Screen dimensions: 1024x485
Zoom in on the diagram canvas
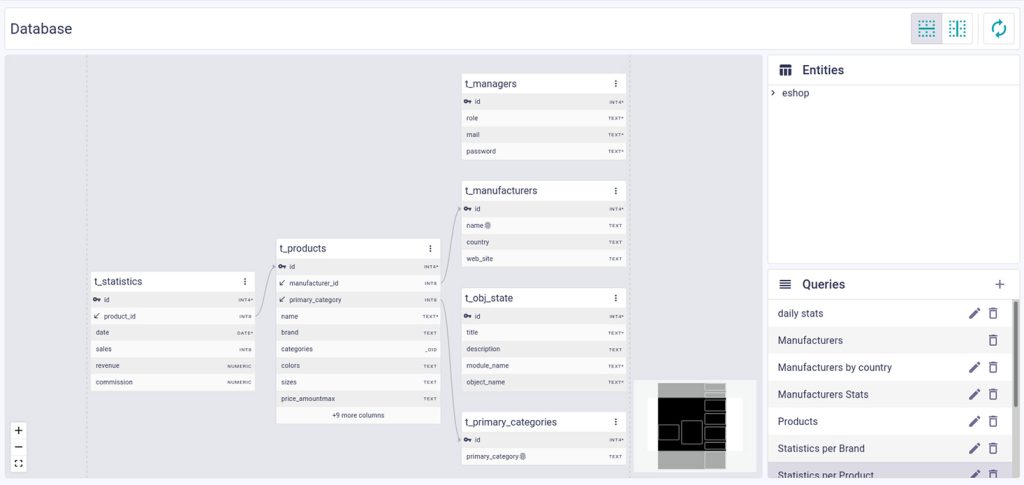[18, 430]
